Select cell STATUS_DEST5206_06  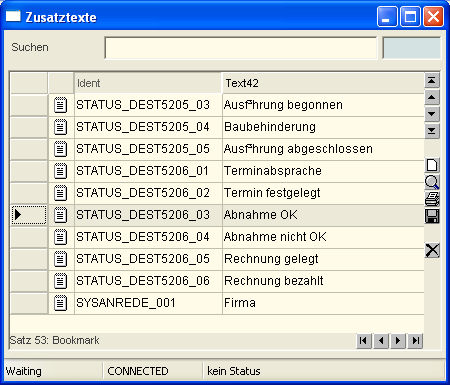[x=148, y=281]
